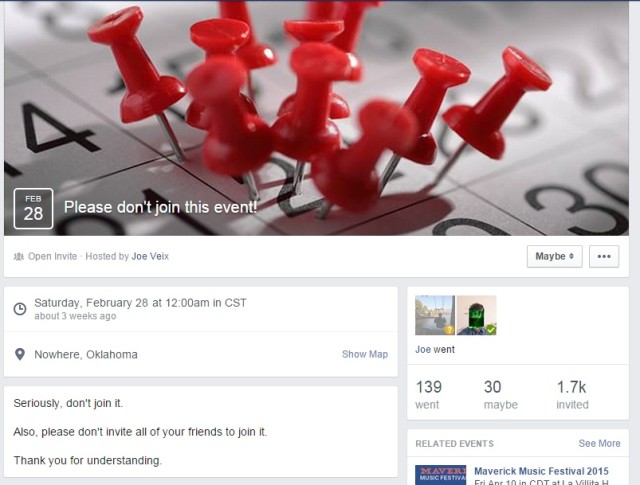Click the clock icon beside the event date
Screen dimensions: 640x485
20,309
